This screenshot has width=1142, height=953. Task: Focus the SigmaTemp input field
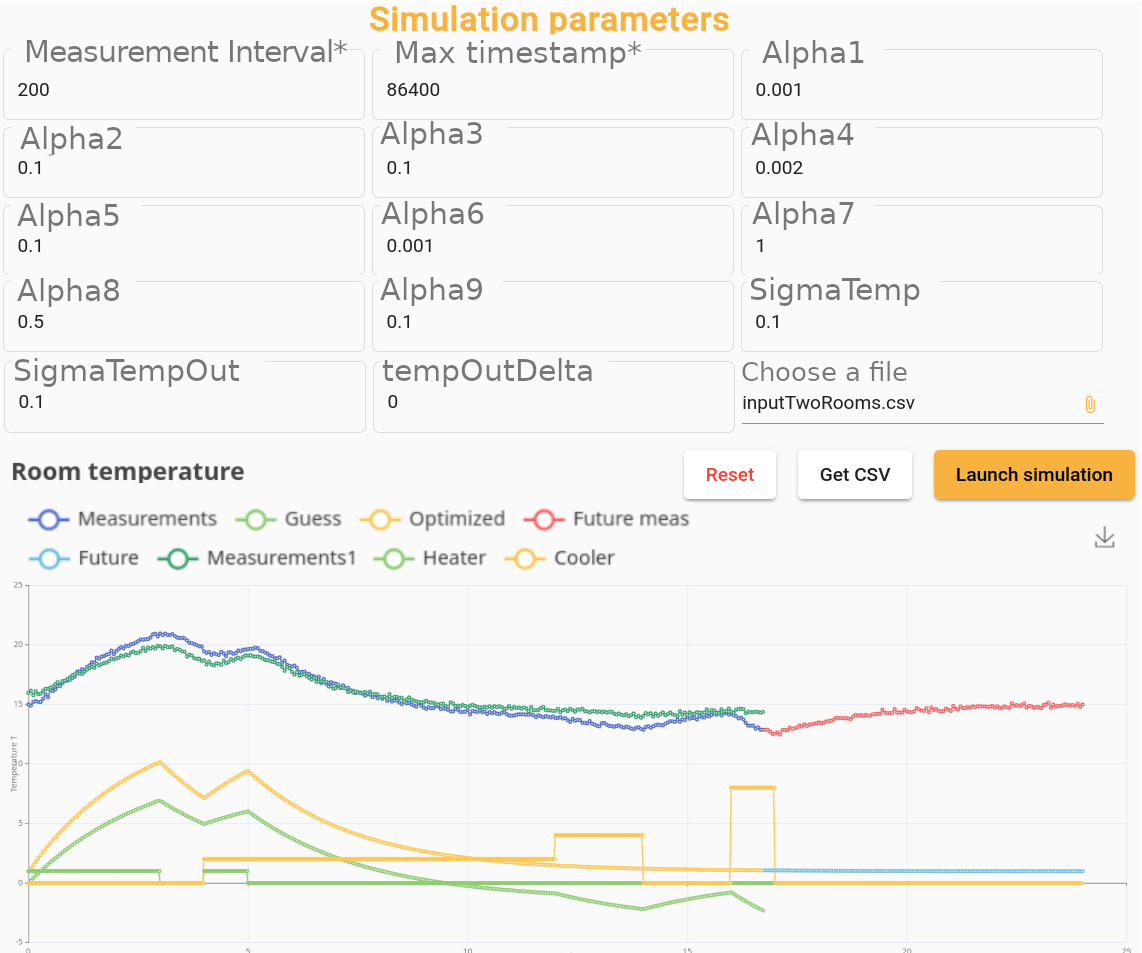click(x=922, y=322)
